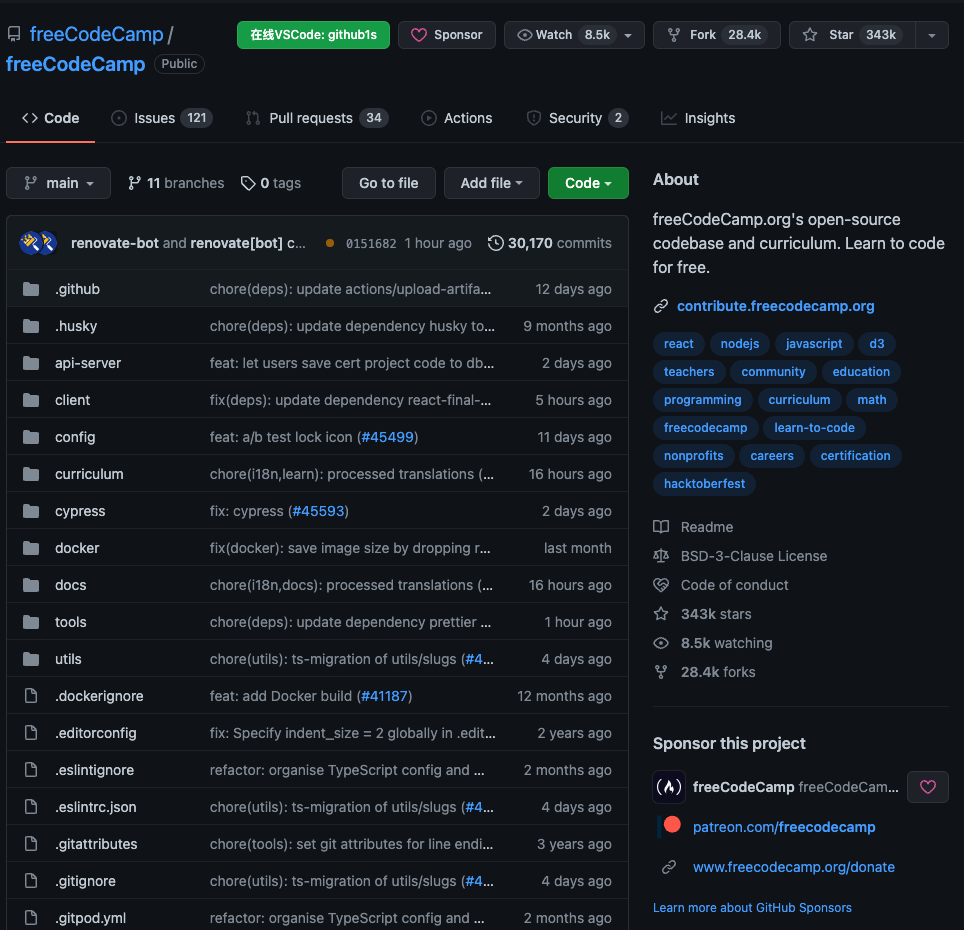964x930 pixels.
Task: Click the api-server folder icon
Action: (x=31, y=363)
